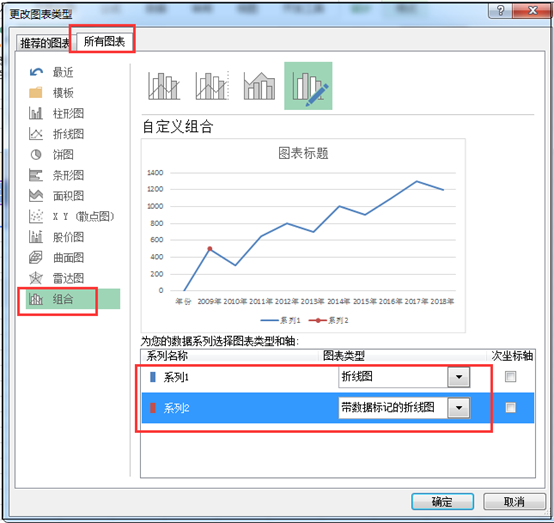Click the 系列1 name in series list
The height and width of the screenshot is (523, 554).
click(x=176, y=377)
